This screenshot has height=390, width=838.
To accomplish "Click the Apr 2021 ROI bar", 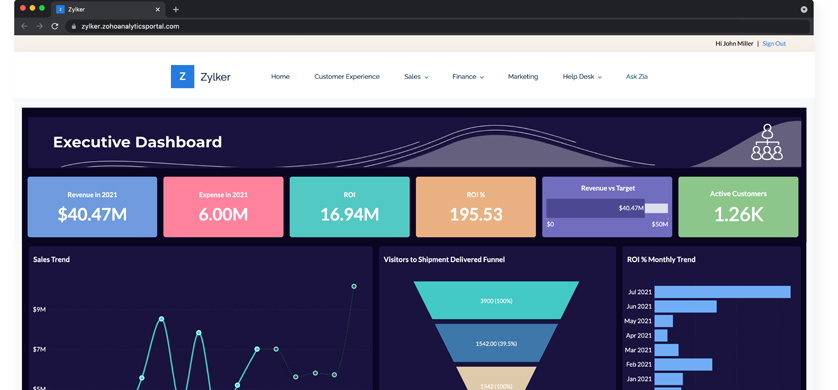I will 661,336.
